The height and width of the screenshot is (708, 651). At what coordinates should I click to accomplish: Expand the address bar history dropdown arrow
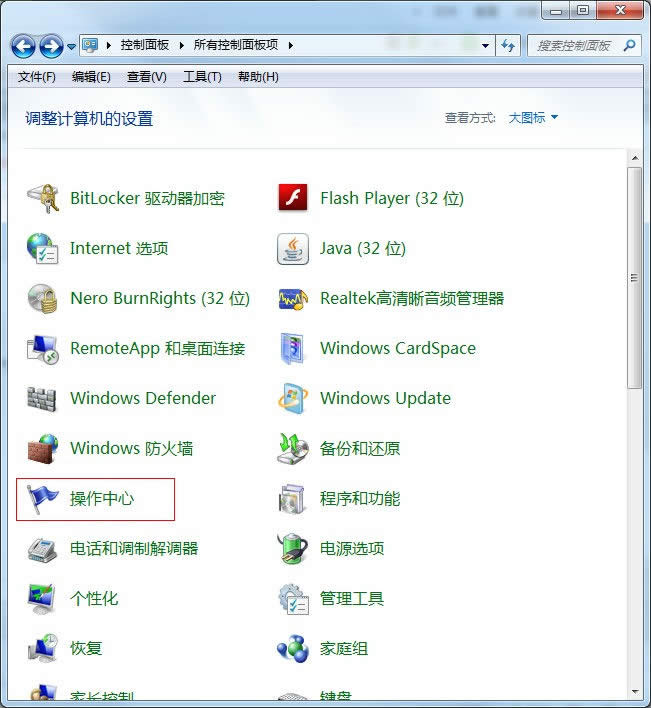pos(485,46)
